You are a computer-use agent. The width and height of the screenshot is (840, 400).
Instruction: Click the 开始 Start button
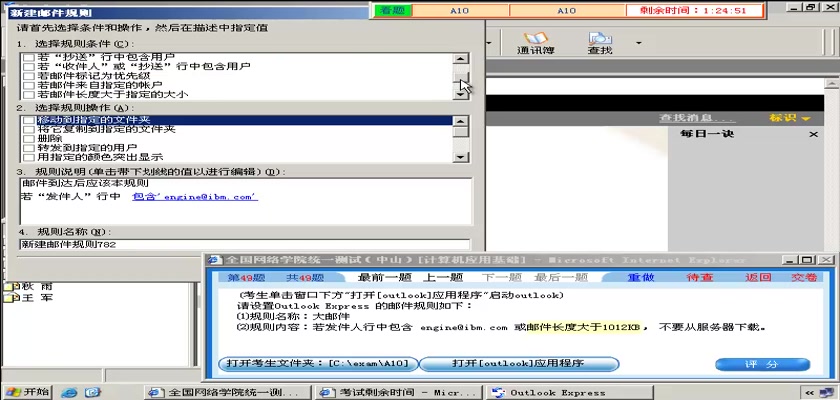(x=27, y=391)
